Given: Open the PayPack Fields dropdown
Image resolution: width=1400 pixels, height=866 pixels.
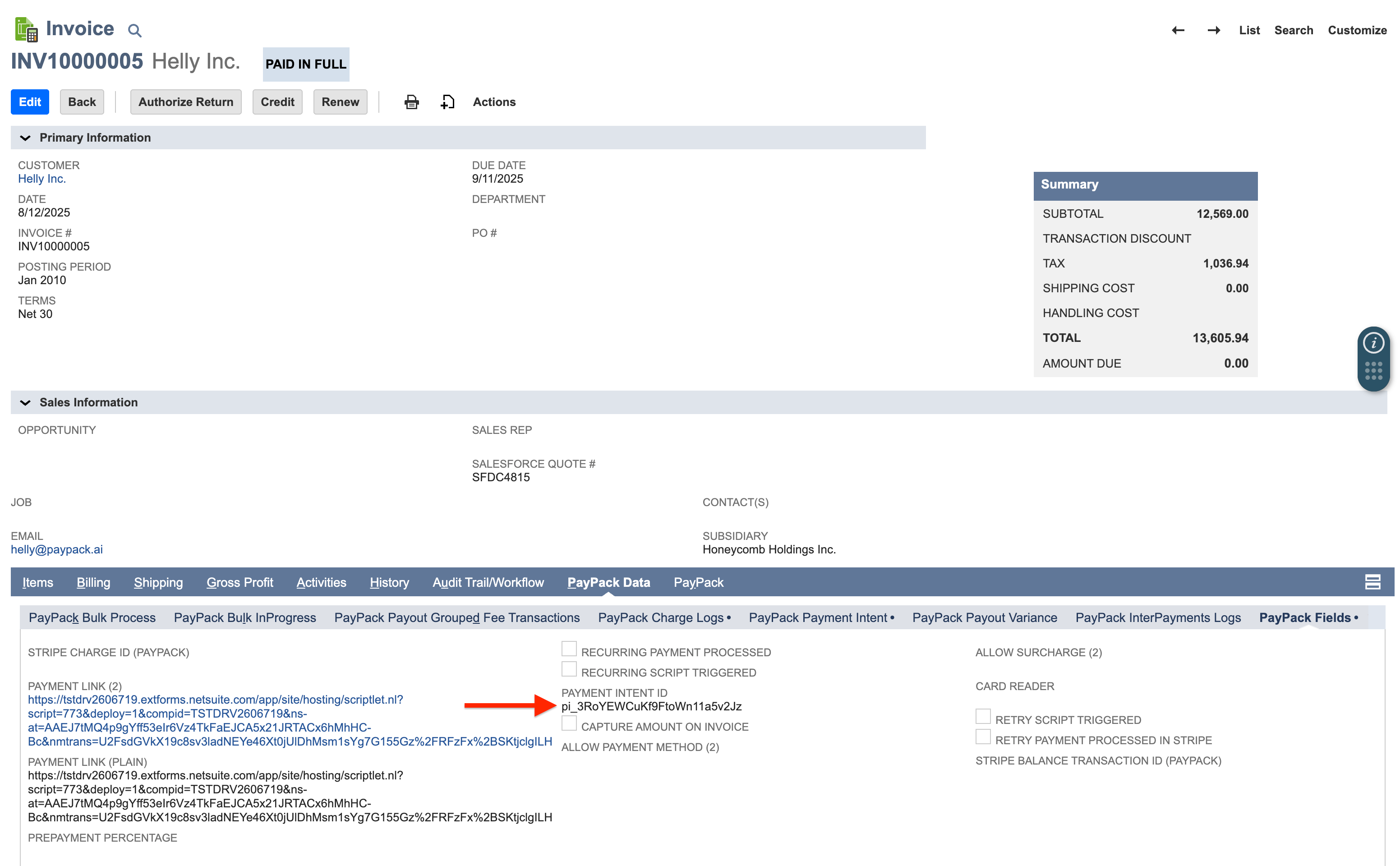Looking at the screenshot, I should click(x=1355, y=617).
